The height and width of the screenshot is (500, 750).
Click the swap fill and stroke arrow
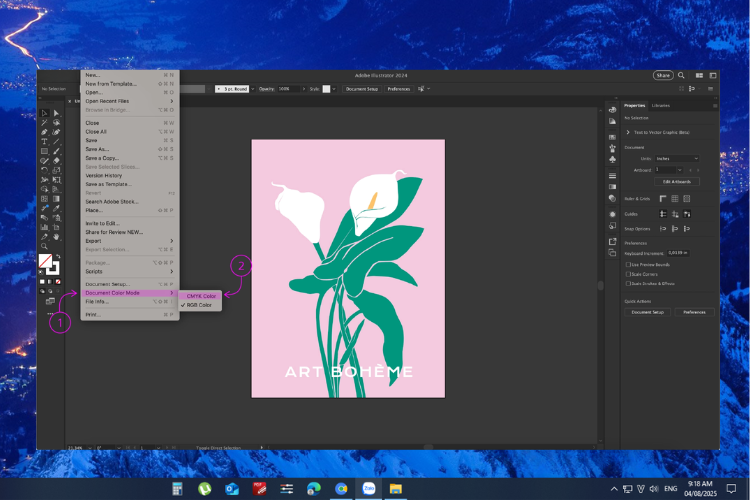(x=58, y=257)
